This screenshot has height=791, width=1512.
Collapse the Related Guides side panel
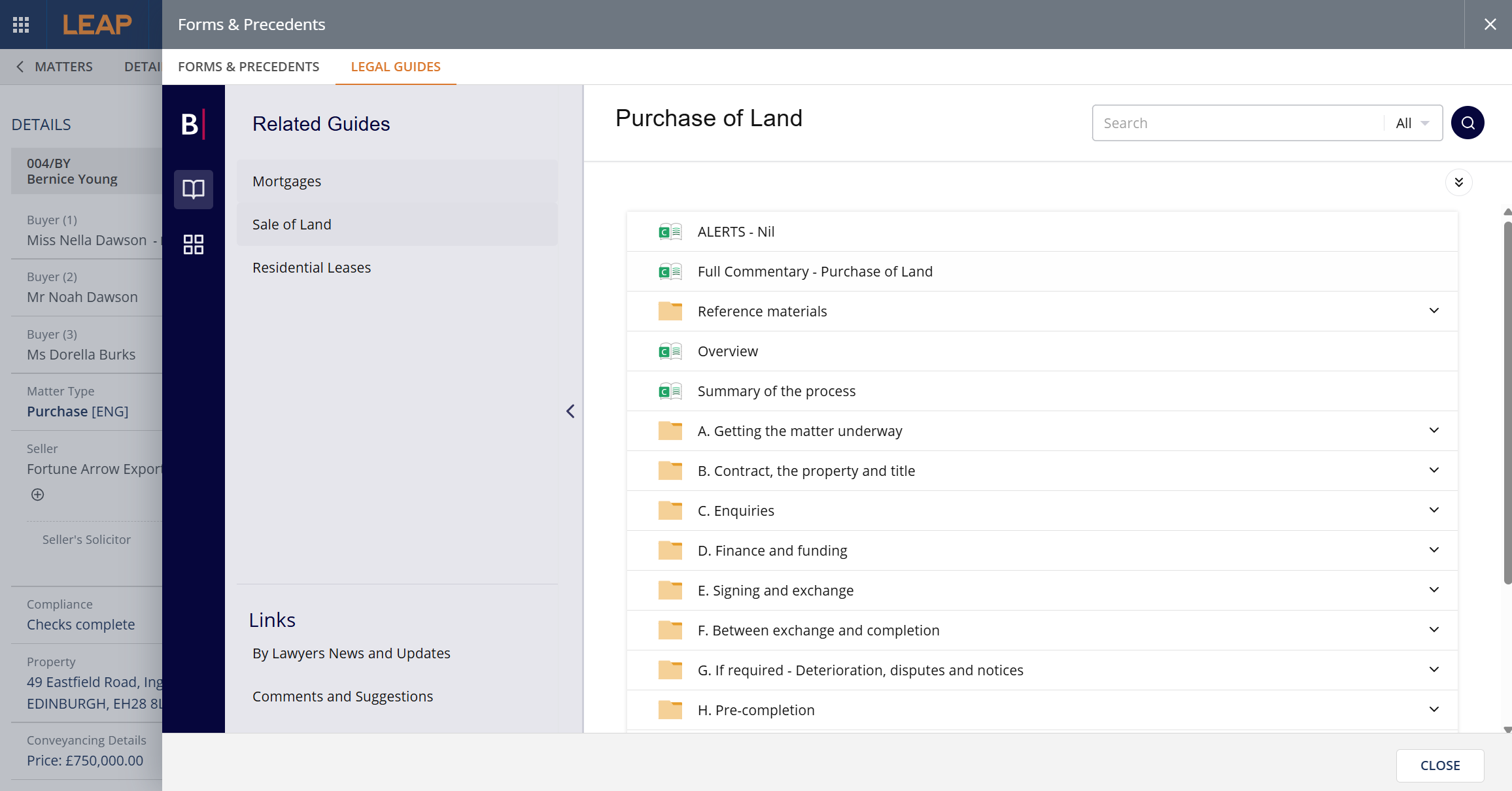pyautogui.click(x=570, y=411)
